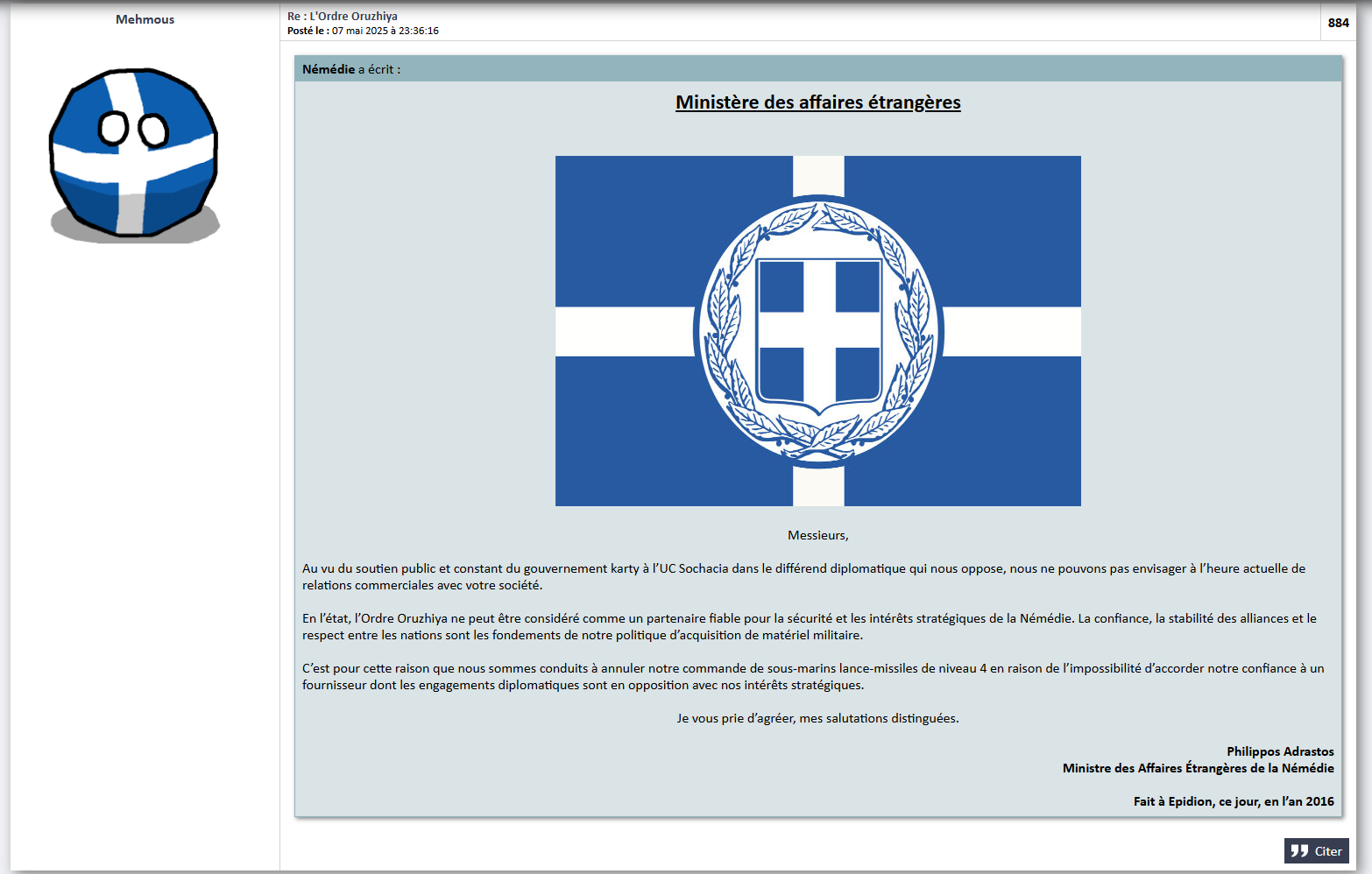Click the Citer quote button
This screenshot has height=874, width=1372.
[1316, 851]
